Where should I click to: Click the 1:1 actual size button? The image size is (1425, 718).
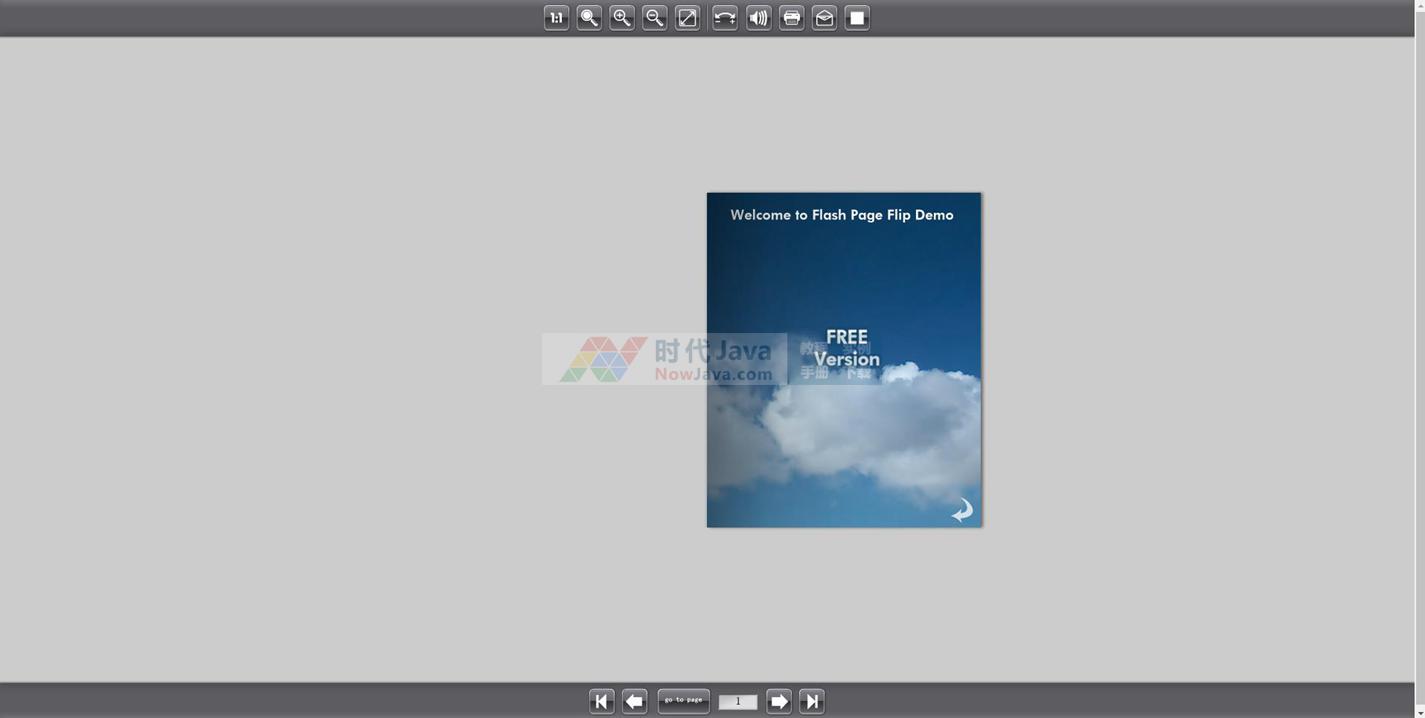click(556, 18)
